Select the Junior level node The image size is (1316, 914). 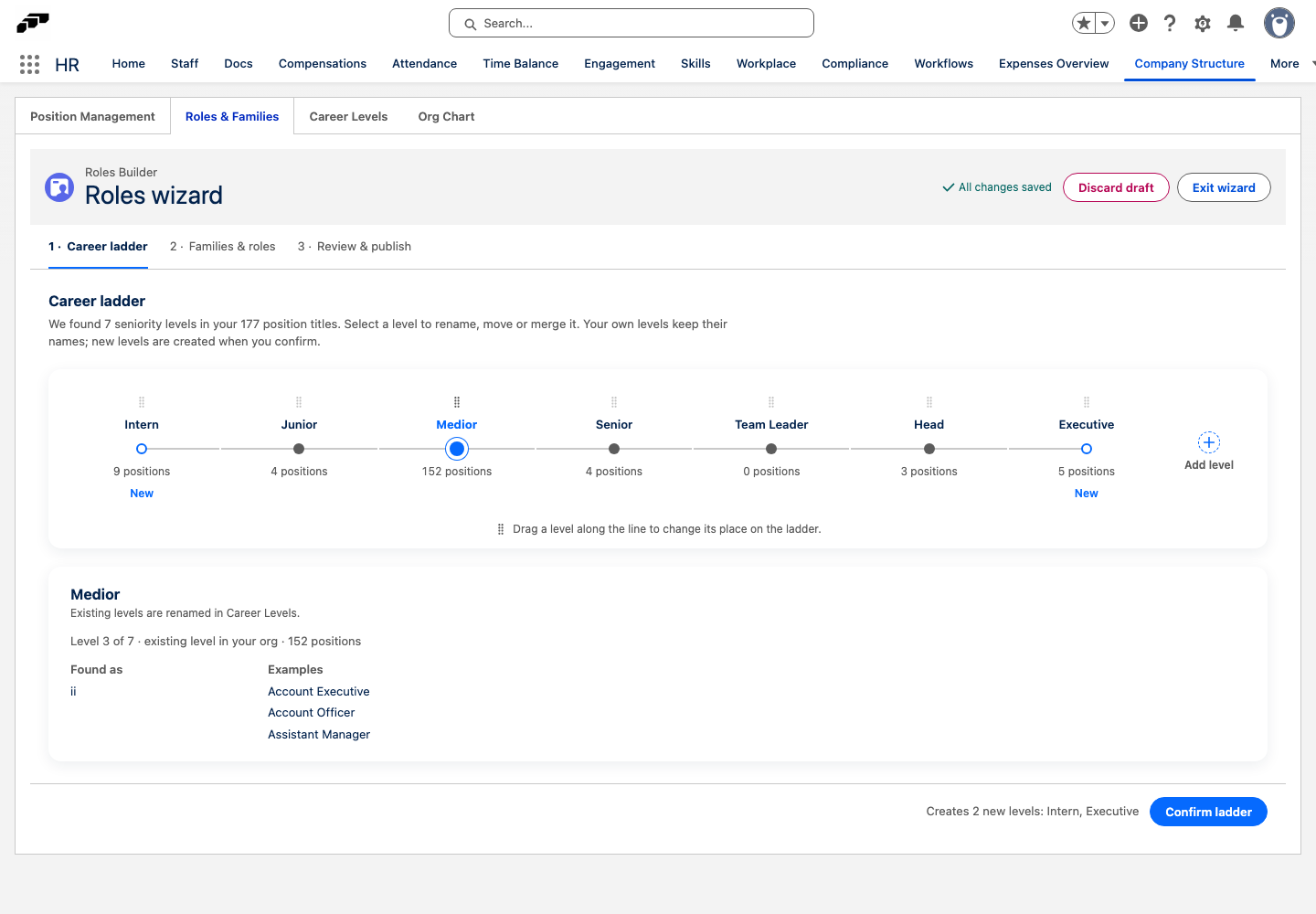[299, 449]
